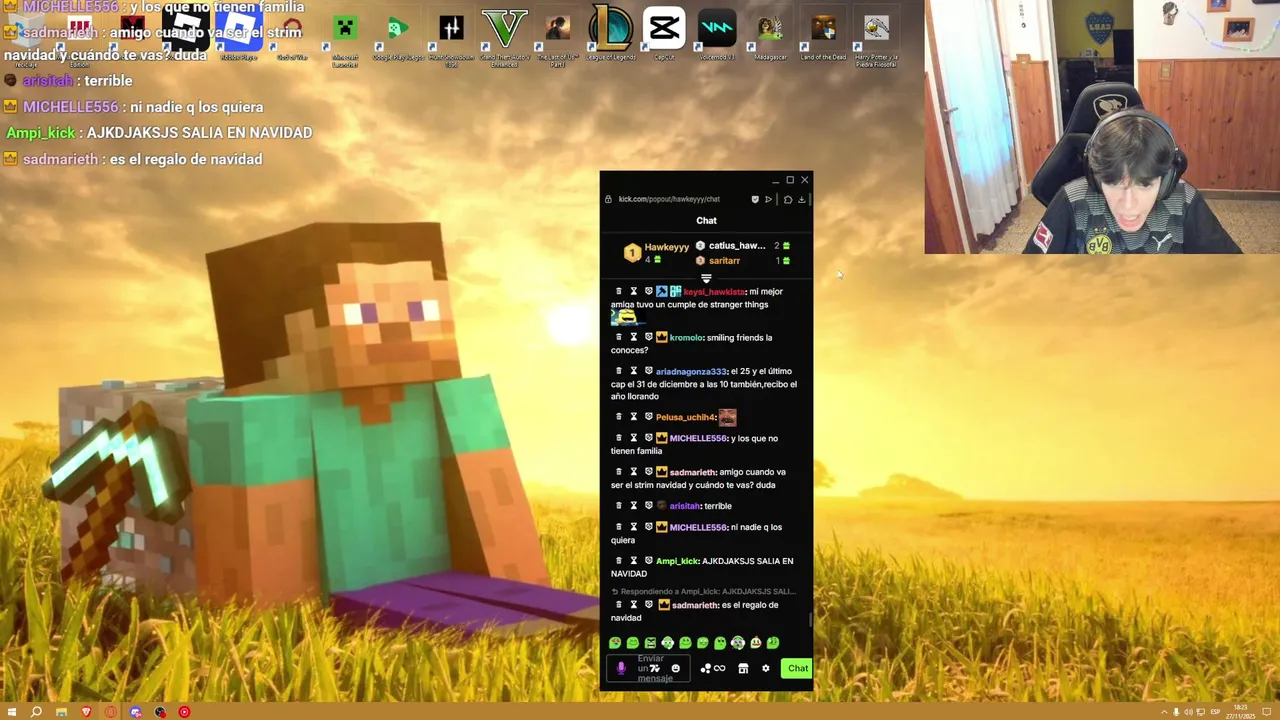1280x720 pixels.
Task: Timeout Ampi_kick with the hourglass icon
Action: (x=633, y=560)
